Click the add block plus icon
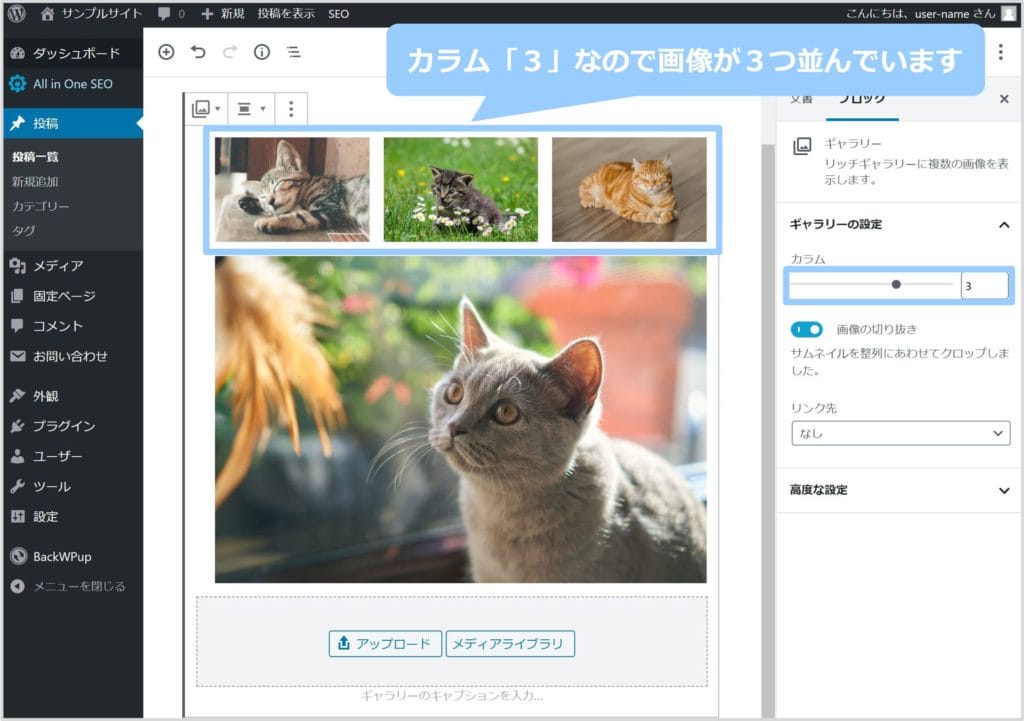Viewport: 1024px width, 721px height. click(166, 52)
